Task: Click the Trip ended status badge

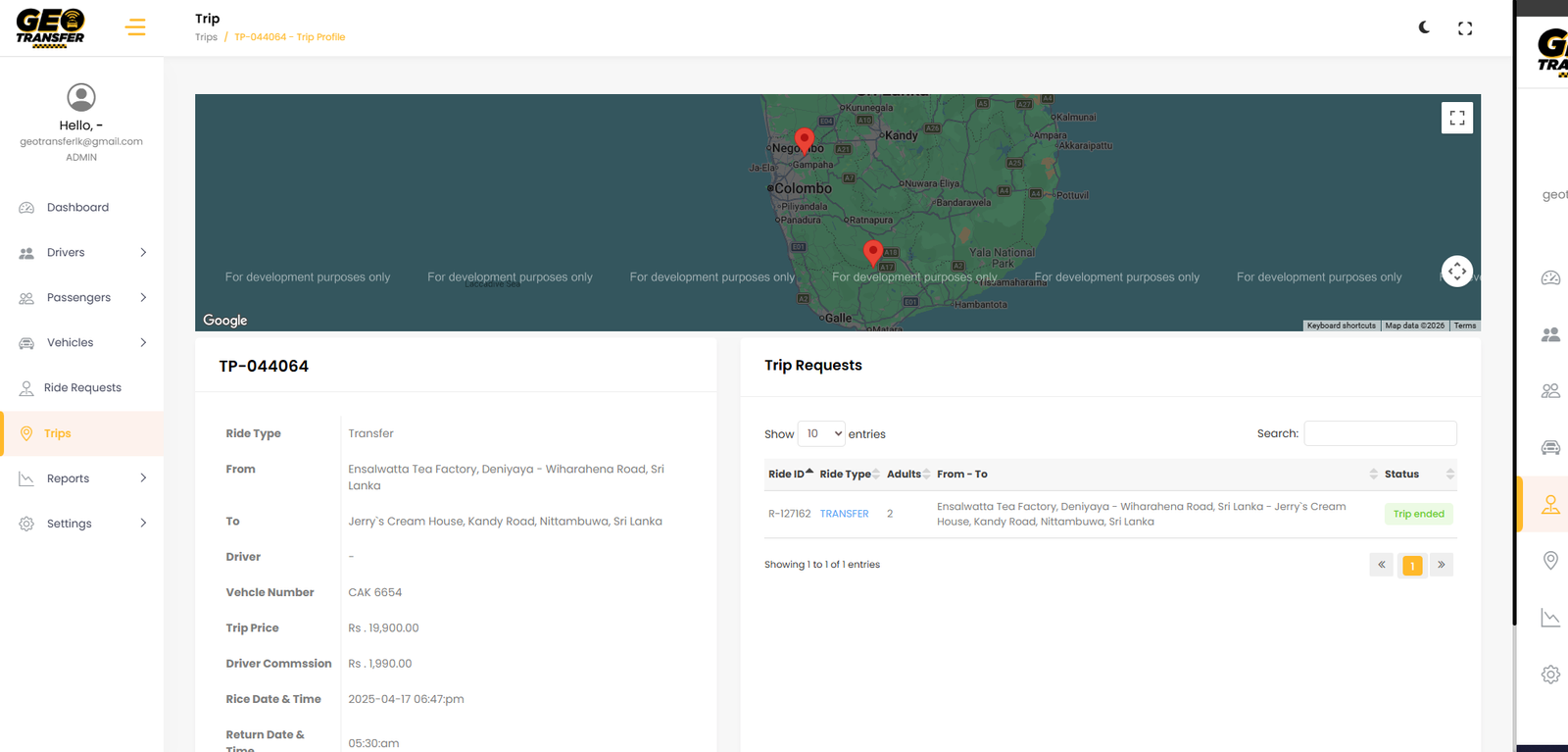Action: (1418, 514)
